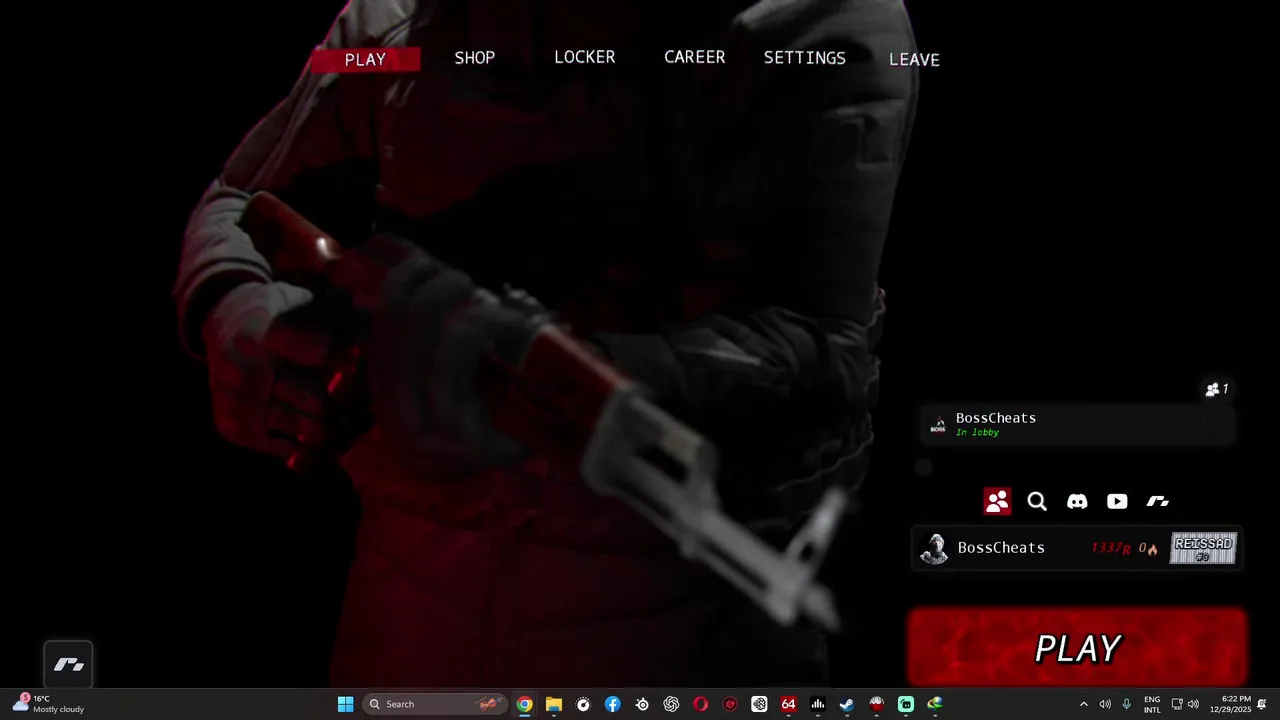Click the taskbar Search box
The image size is (1280, 720).
pos(435,704)
